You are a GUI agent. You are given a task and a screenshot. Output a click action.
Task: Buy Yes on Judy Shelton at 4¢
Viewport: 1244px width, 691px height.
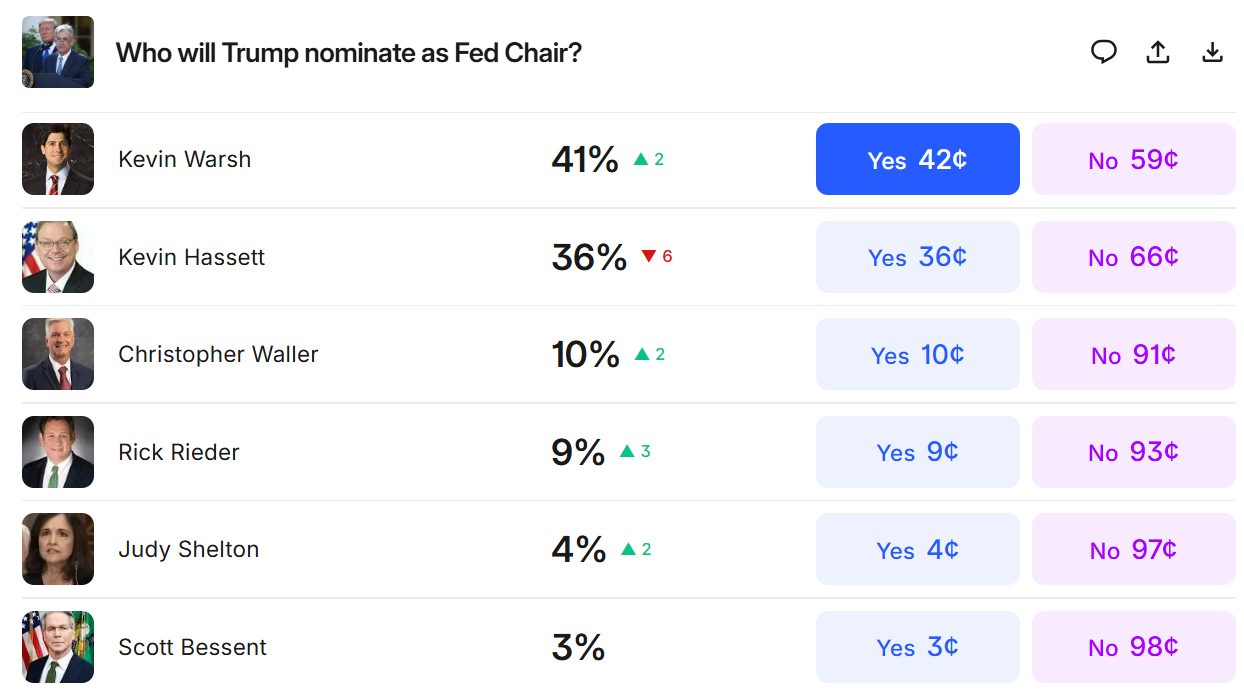click(917, 548)
